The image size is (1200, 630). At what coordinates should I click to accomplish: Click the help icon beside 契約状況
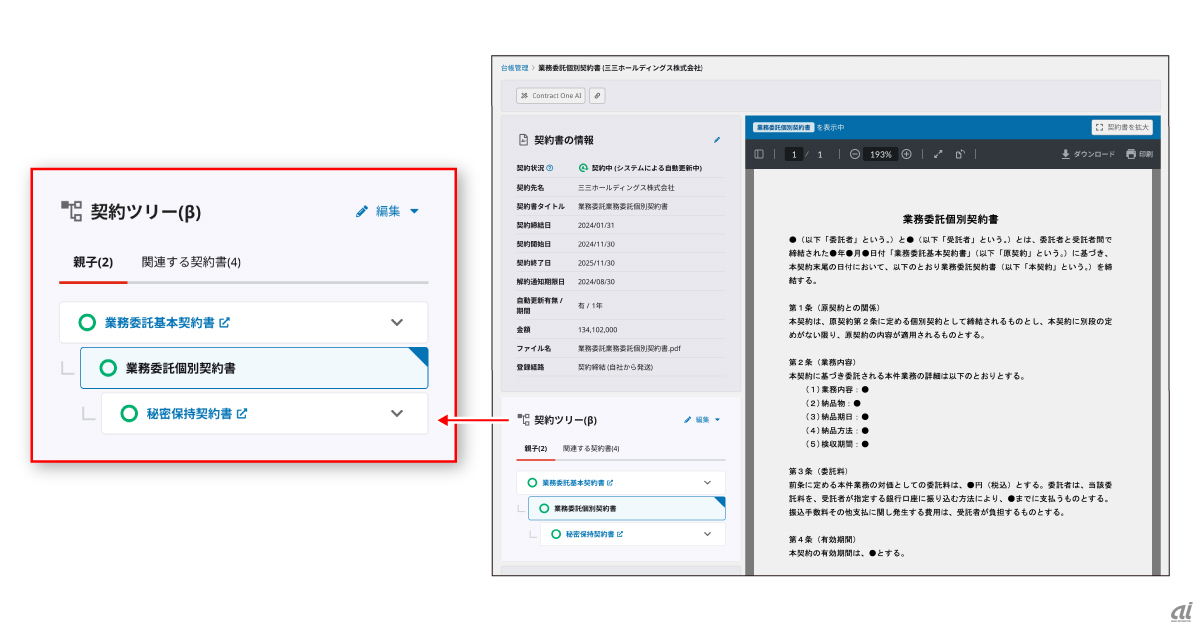point(550,169)
